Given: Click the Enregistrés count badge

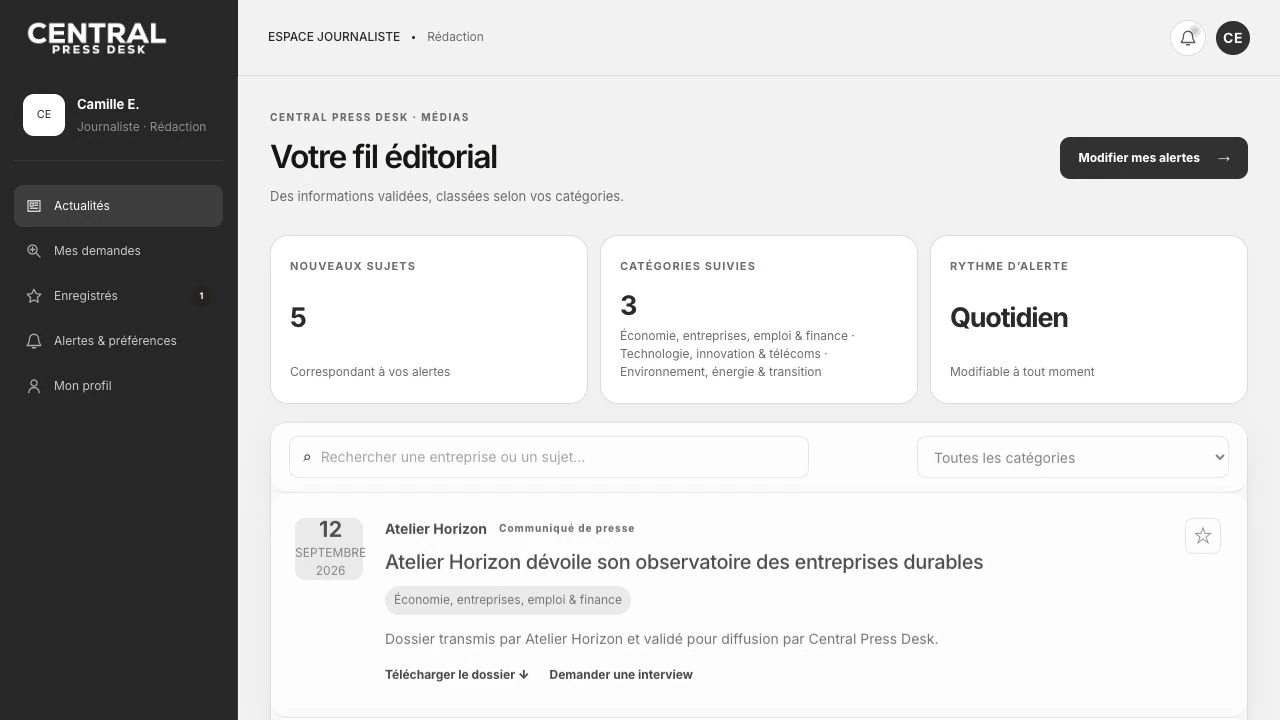Looking at the screenshot, I should point(201,296).
